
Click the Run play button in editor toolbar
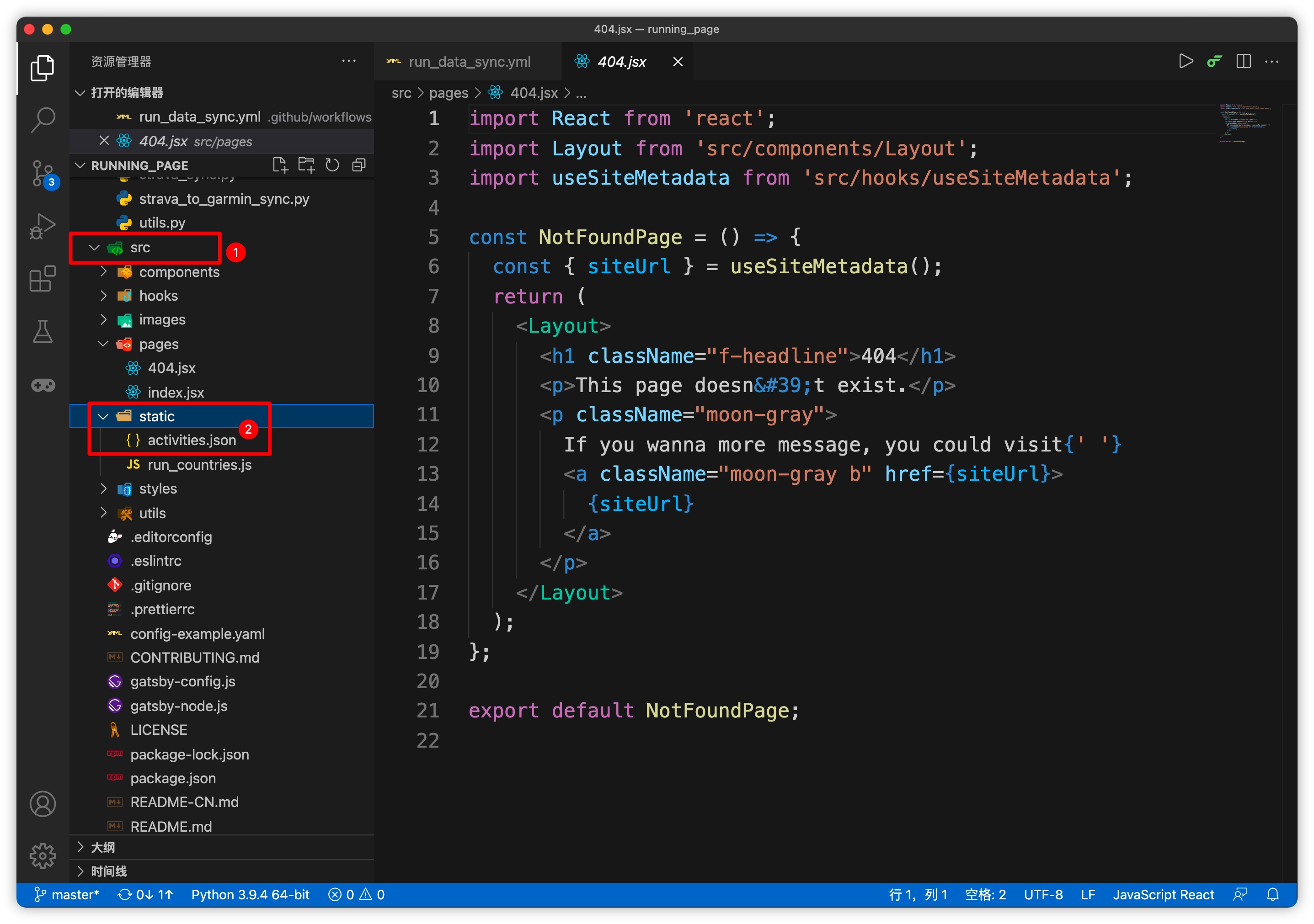[x=1185, y=61]
